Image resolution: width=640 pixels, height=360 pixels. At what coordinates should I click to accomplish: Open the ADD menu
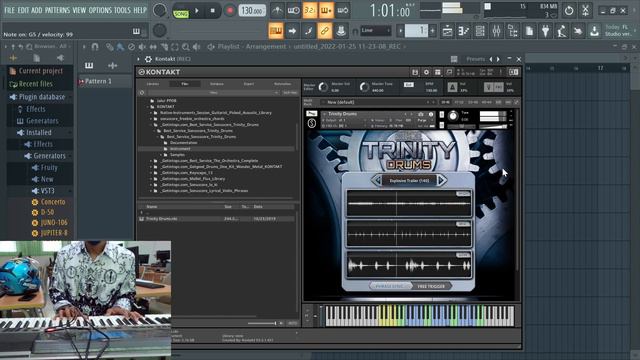pyautogui.click(x=37, y=10)
